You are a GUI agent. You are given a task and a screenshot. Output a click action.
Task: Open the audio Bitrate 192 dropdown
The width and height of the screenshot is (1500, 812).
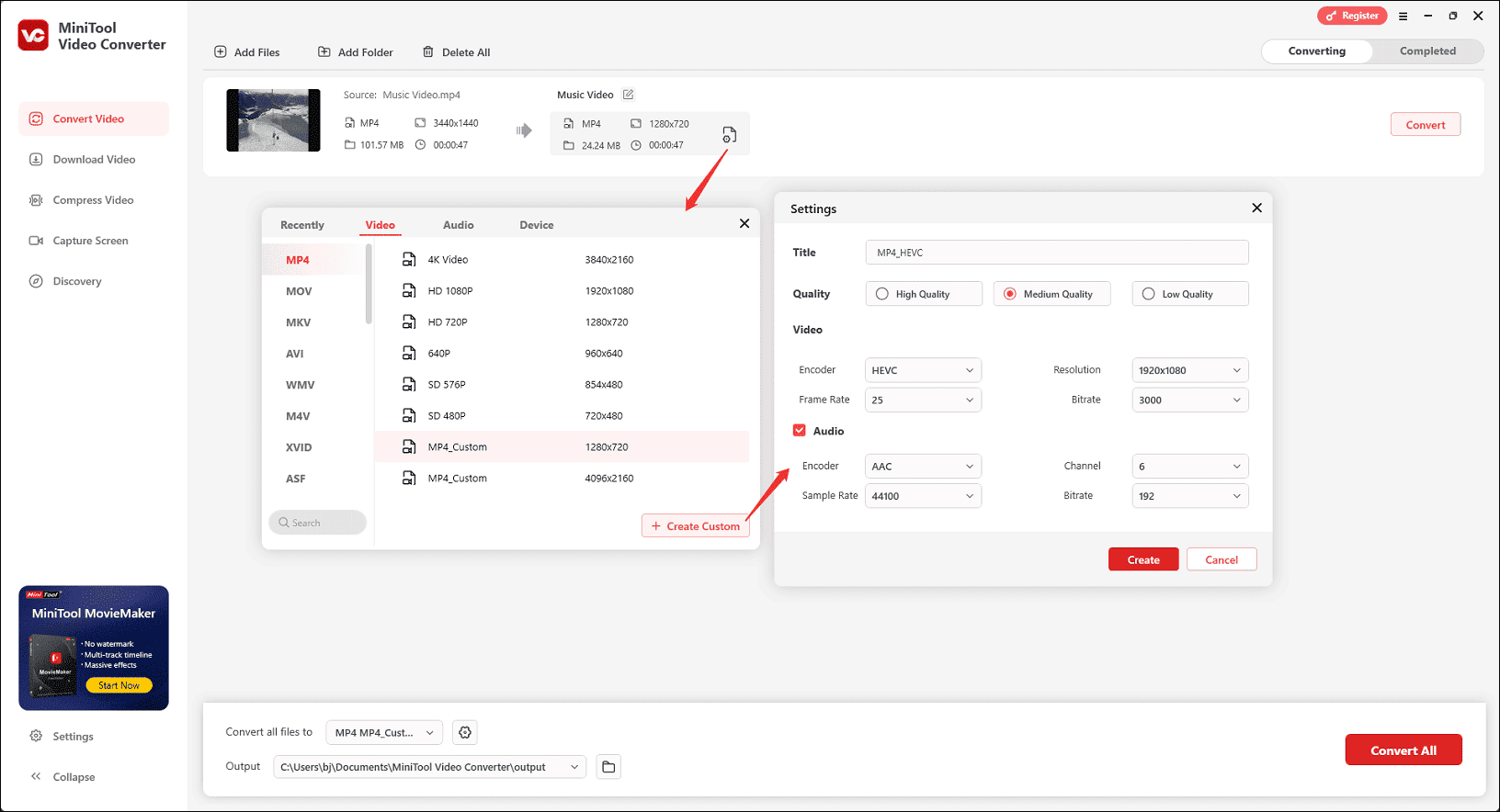tap(1190, 496)
